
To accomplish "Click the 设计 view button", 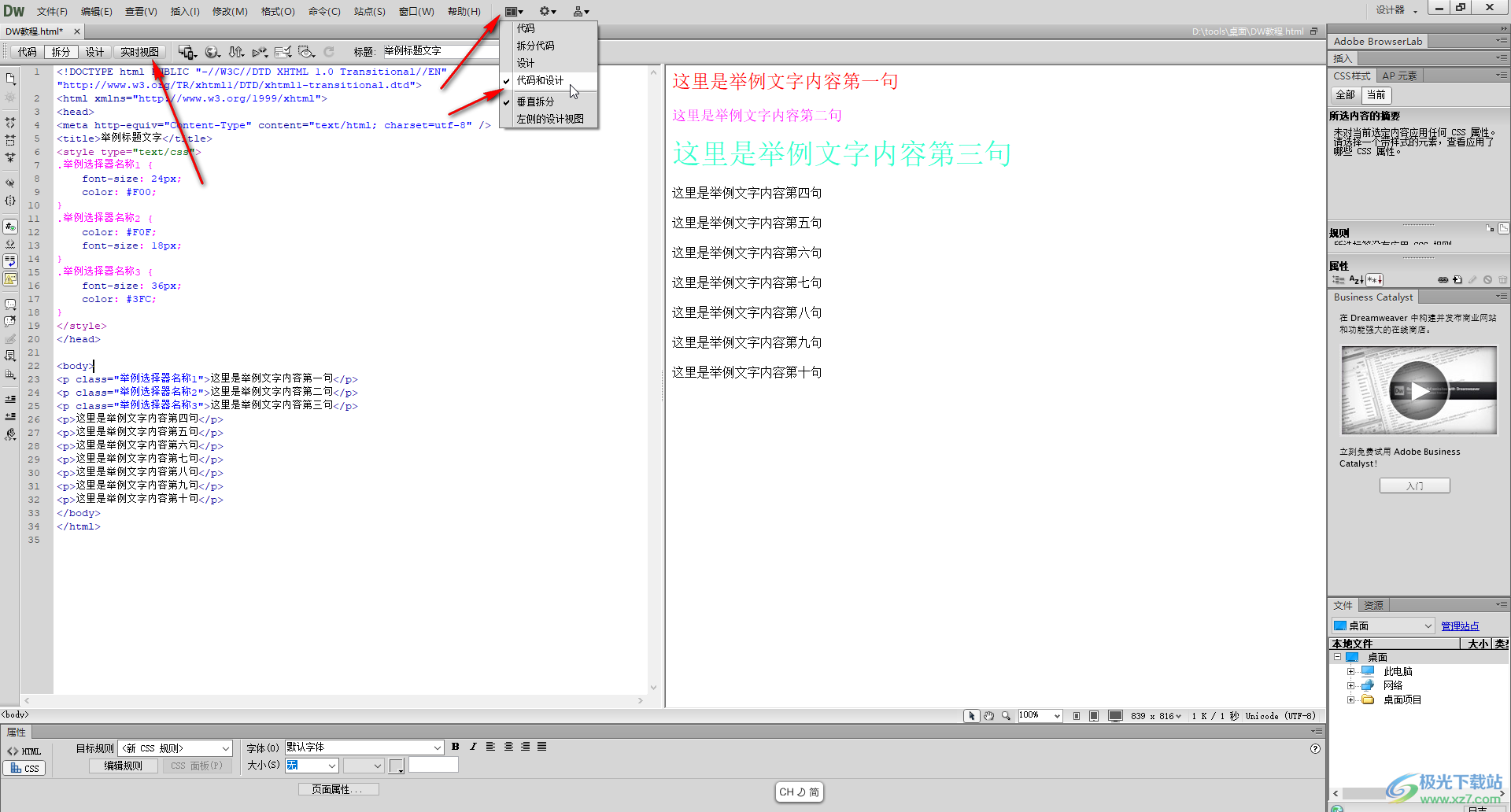I will pyautogui.click(x=94, y=52).
